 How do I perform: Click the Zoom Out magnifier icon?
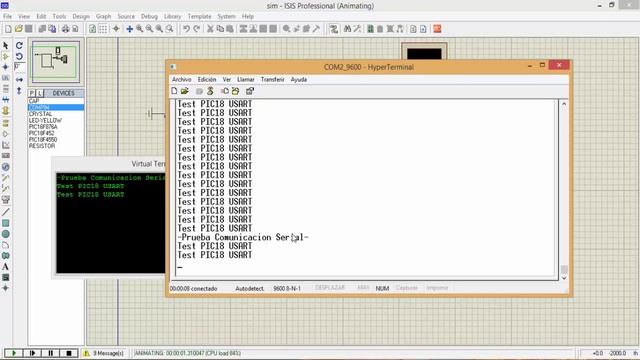point(149,29)
